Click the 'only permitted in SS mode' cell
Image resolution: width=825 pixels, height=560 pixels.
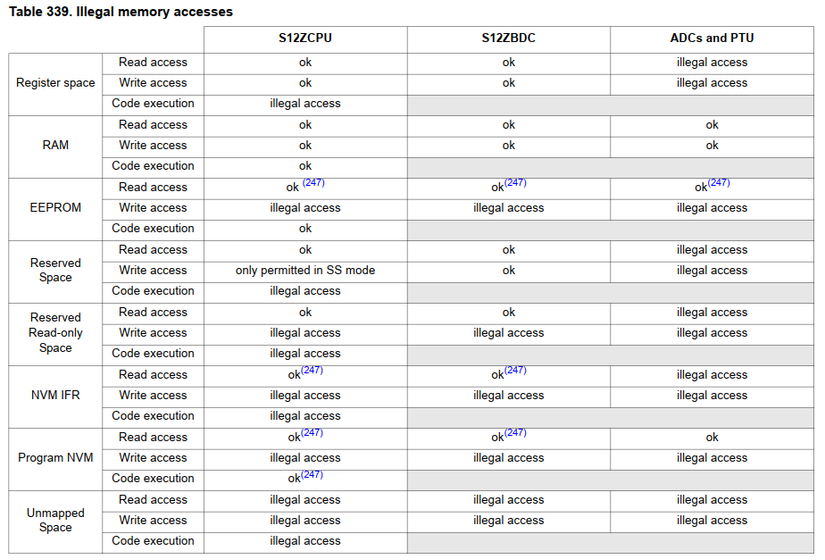pyautogui.click(x=305, y=270)
